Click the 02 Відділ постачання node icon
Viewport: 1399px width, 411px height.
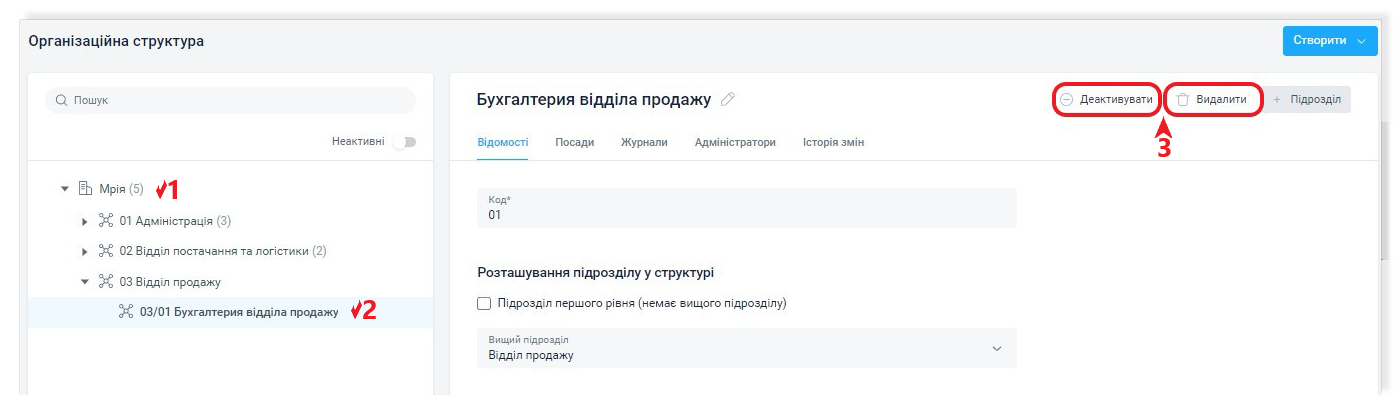point(106,251)
